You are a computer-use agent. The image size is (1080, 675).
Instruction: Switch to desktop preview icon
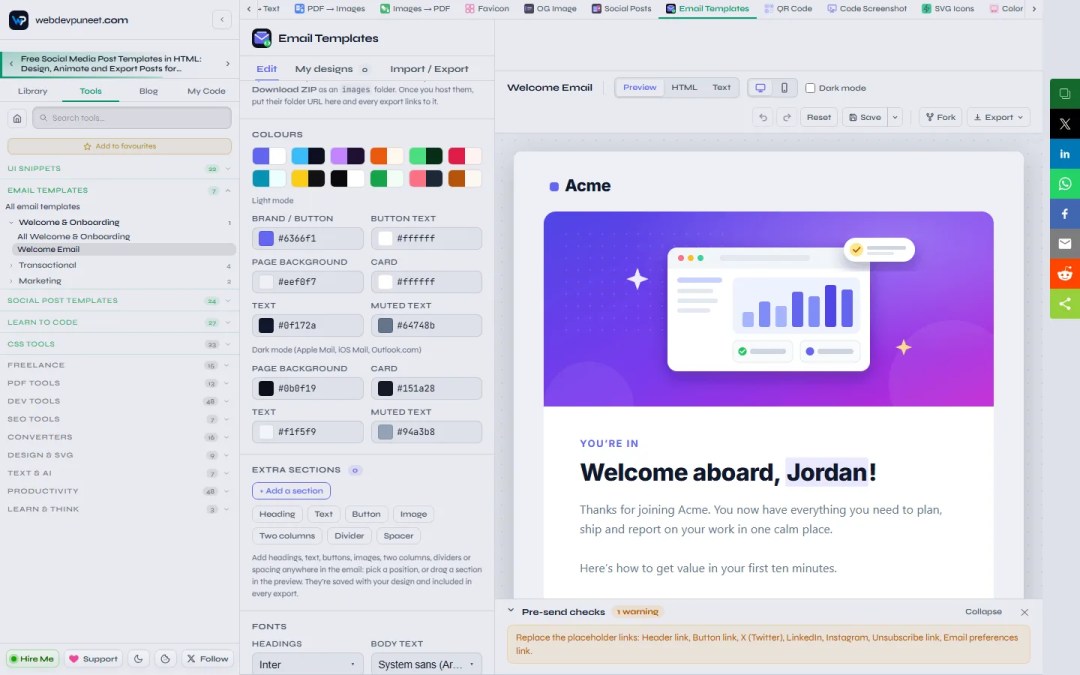(760, 87)
